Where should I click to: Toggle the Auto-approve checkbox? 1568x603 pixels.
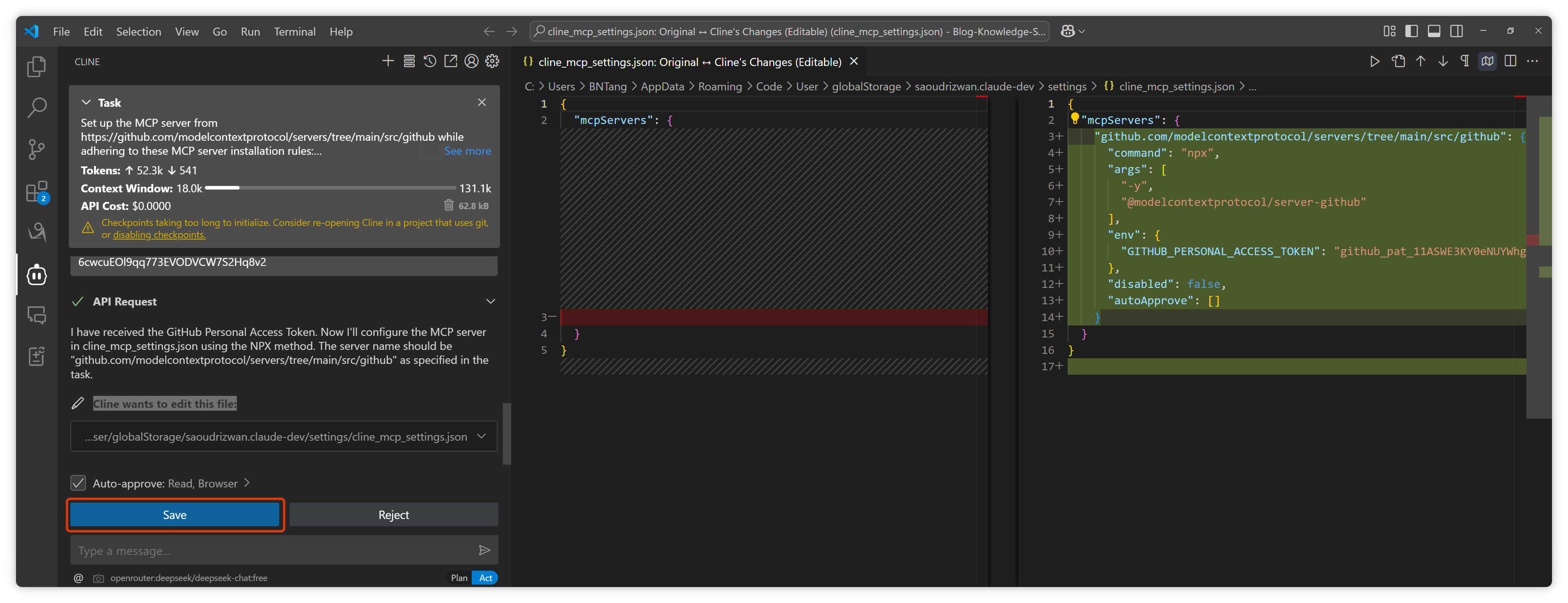(78, 483)
